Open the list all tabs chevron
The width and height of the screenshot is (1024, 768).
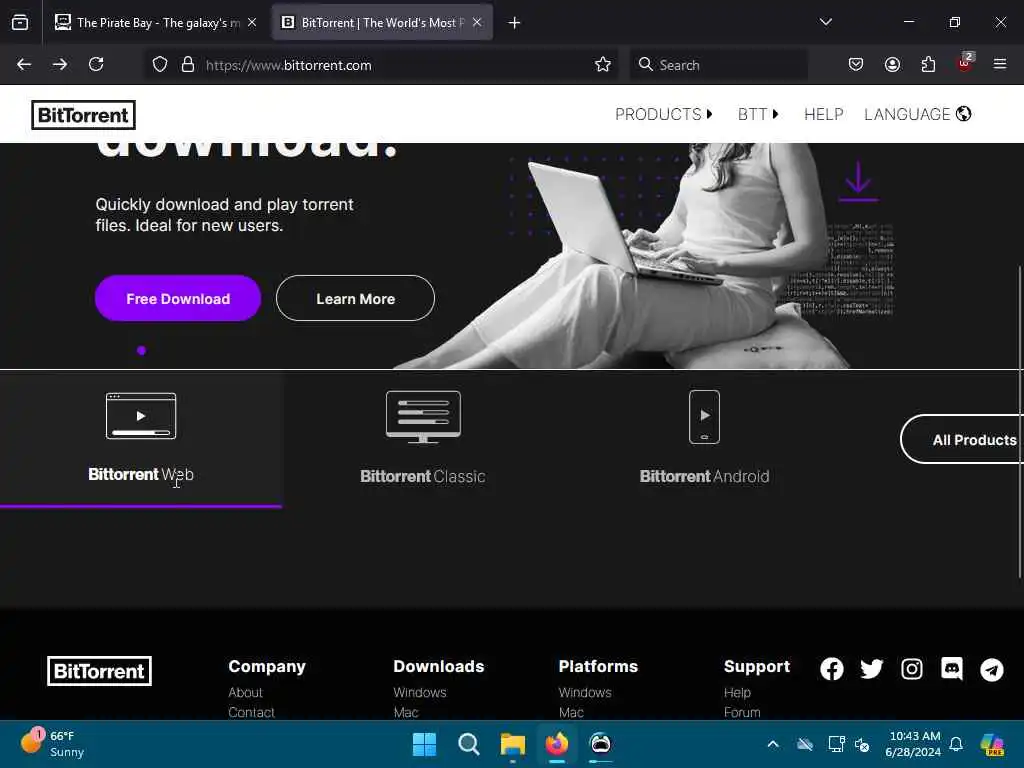(x=825, y=22)
